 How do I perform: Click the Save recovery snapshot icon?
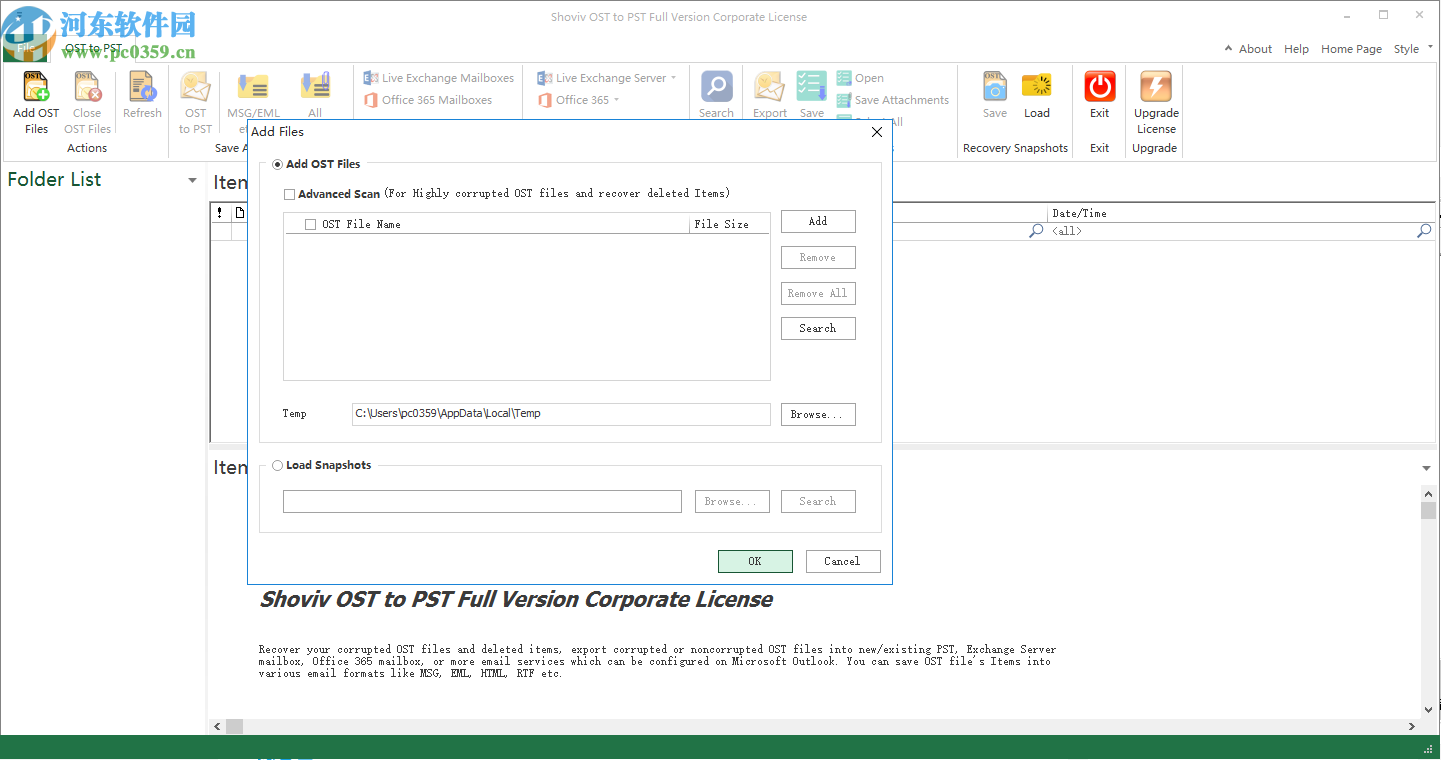click(x=995, y=87)
